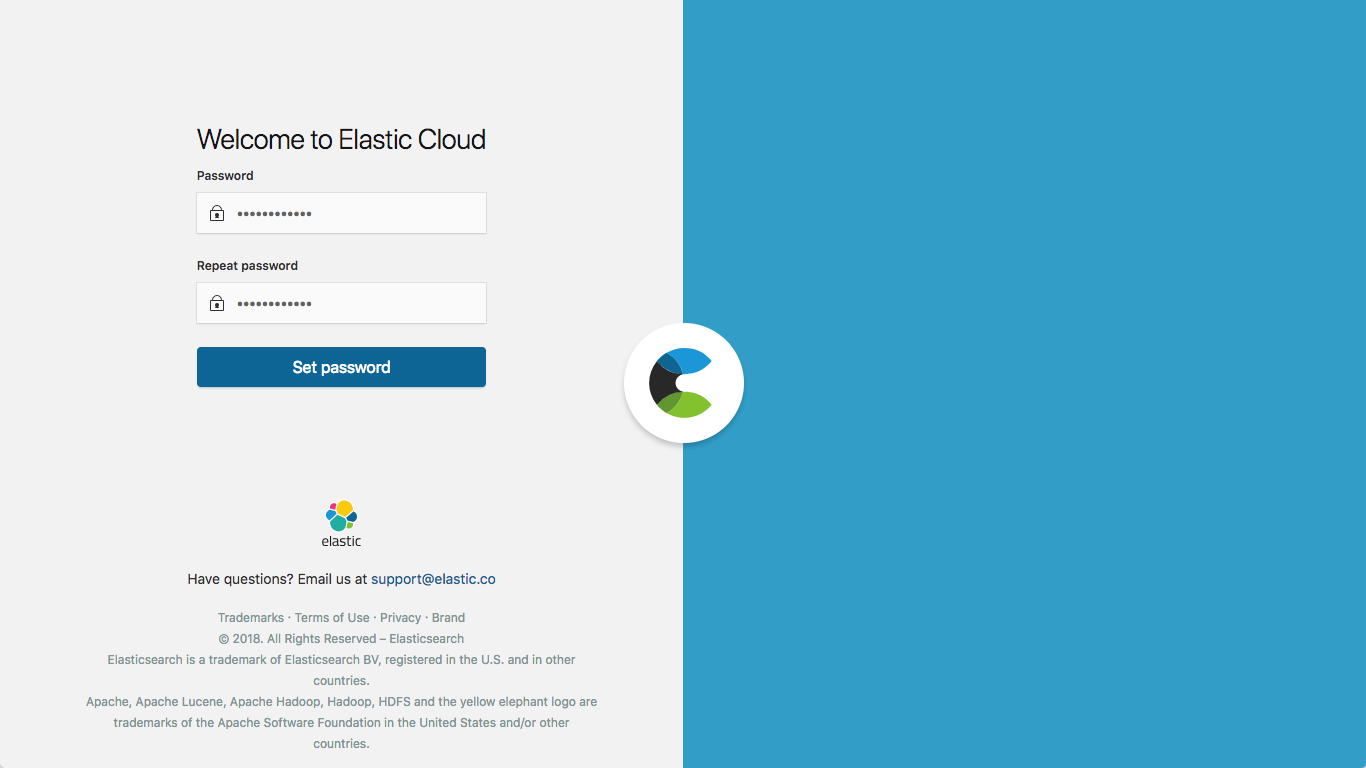Click the lock icon in Repeat password field
Screen dimensions: 1366x768
click(x=217, y=303)
